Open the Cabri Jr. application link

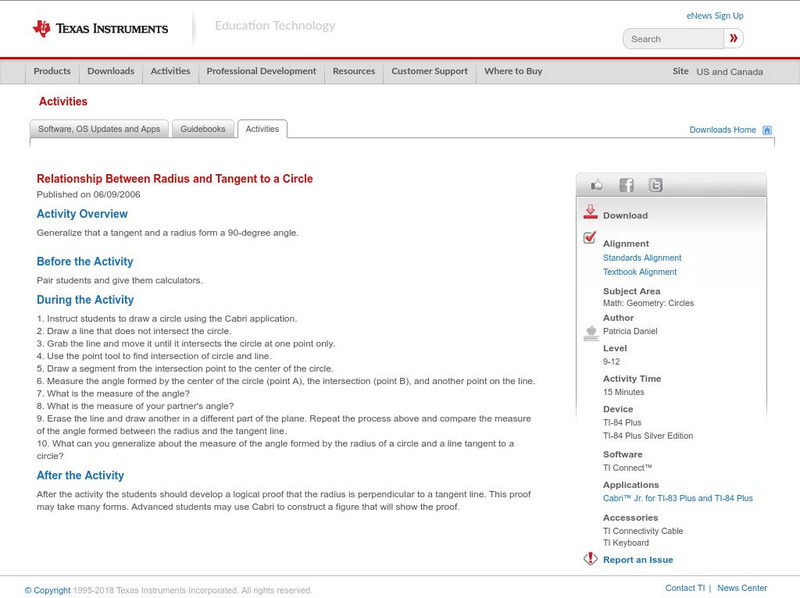pyautogui.click(x=677, y=498)
